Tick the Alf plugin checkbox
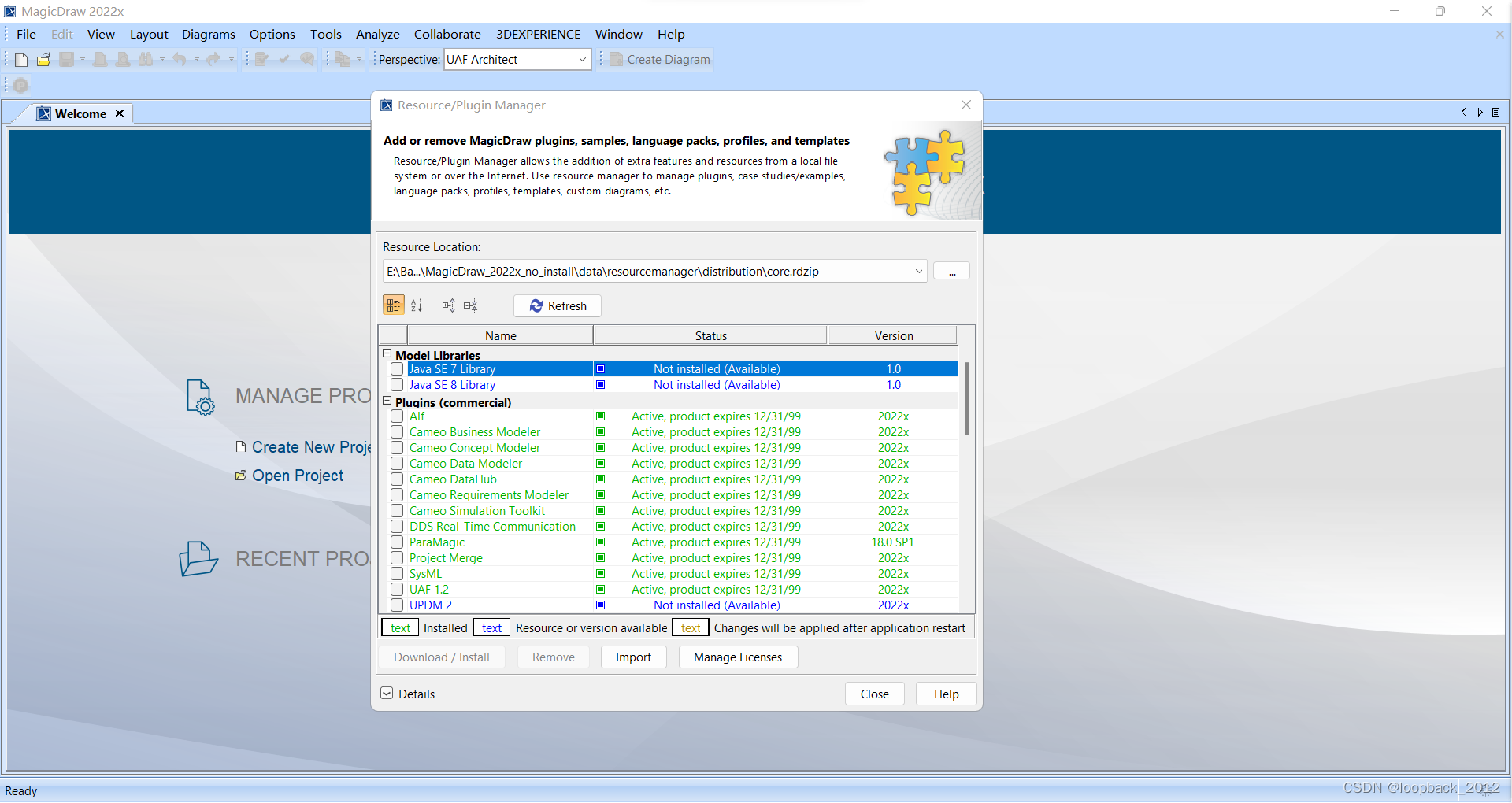This screenshot has height=803, width=1512. [x=397, y=416]
